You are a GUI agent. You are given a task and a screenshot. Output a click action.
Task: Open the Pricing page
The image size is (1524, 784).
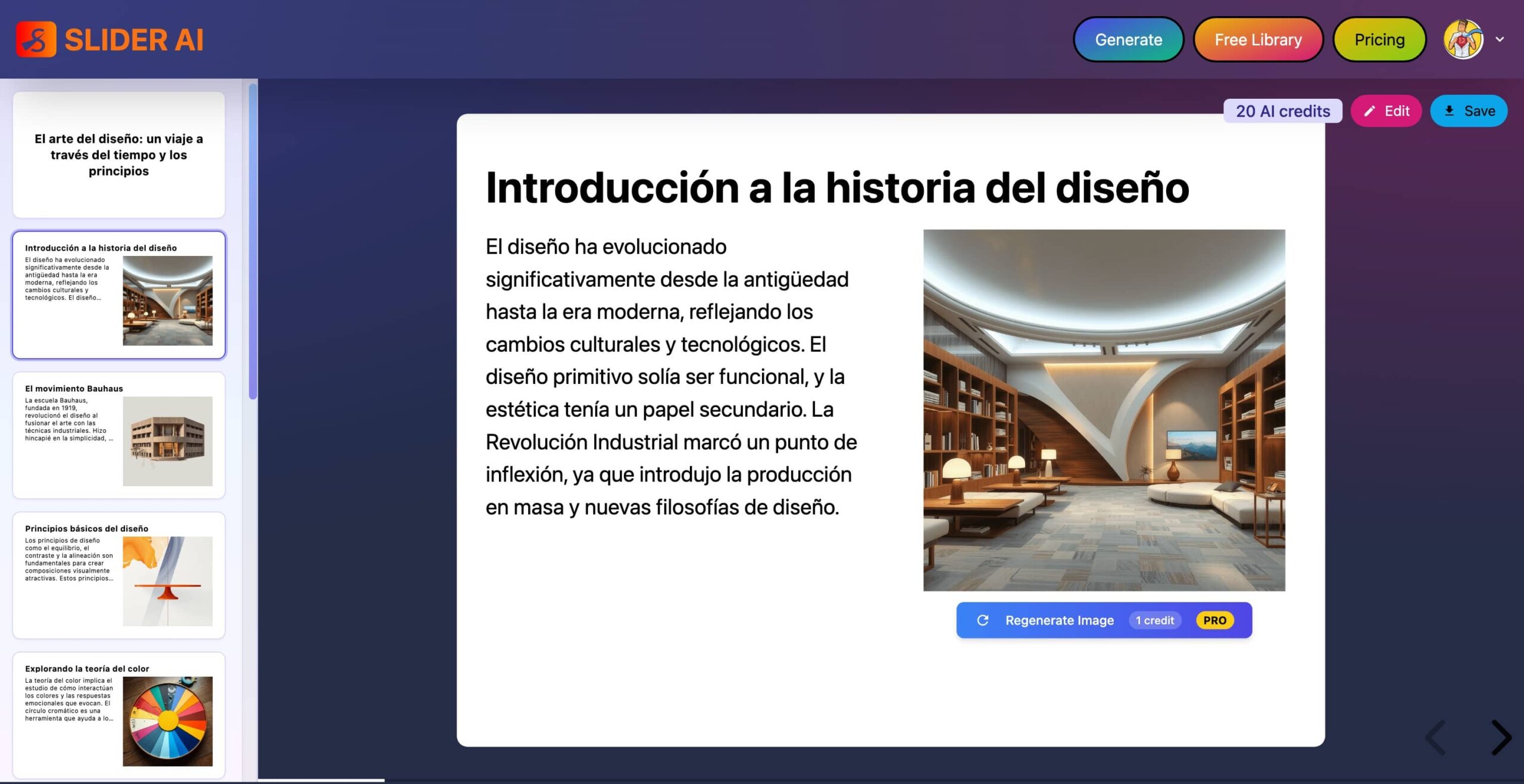point(1379,40)
